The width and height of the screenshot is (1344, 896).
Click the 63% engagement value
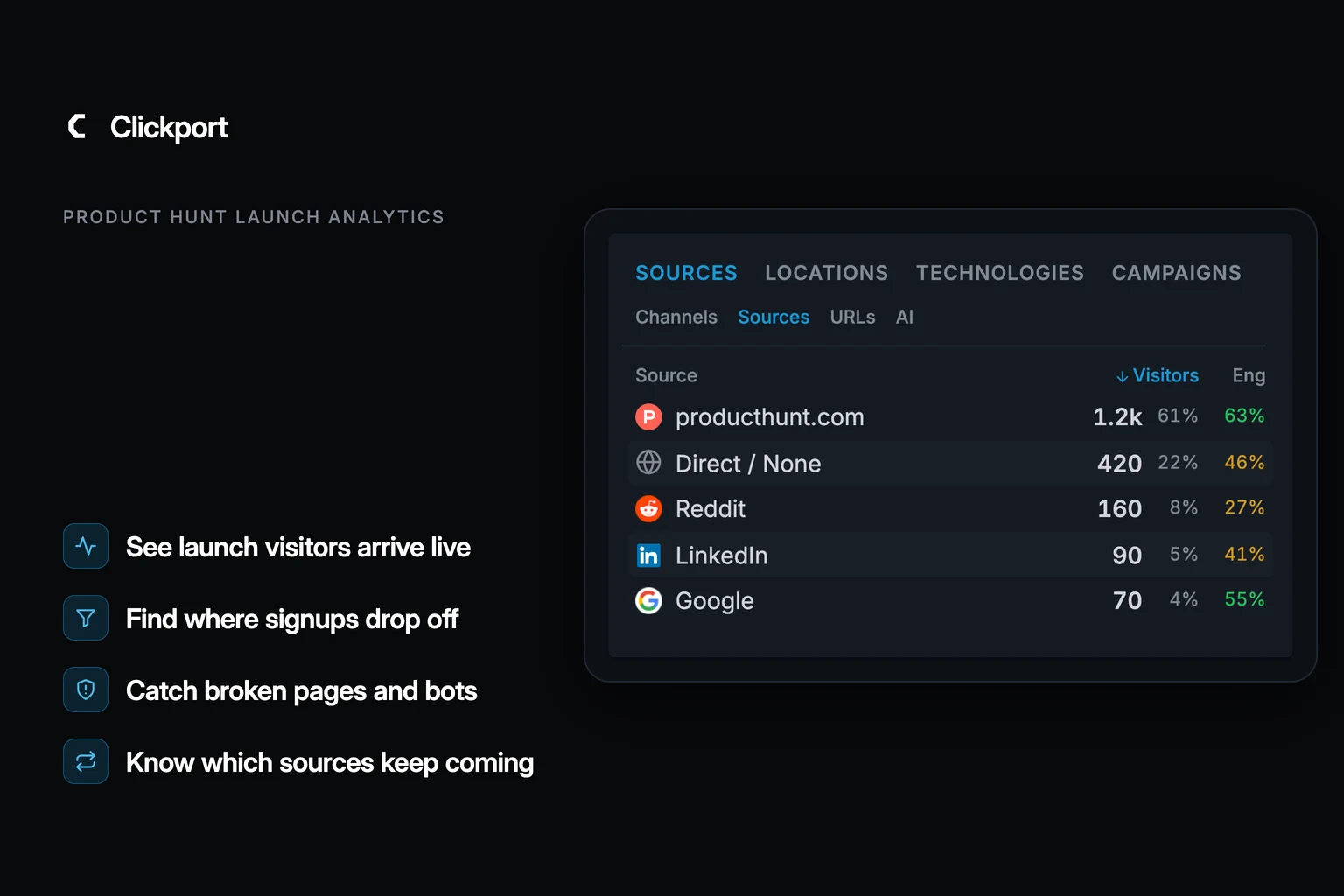[1244, 416]
